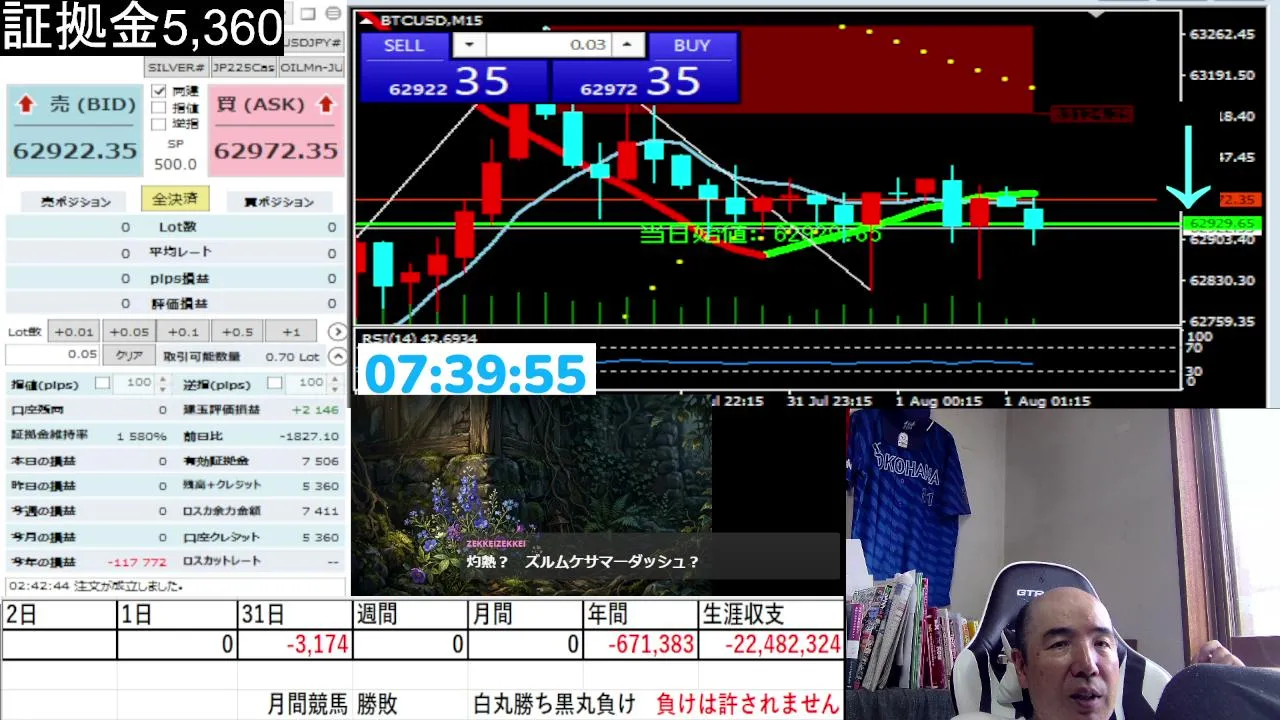The height and width of the screenshot is (720, 1280).
Task: Click the 今年の損益 value -117 772
Action: point(139,562)
